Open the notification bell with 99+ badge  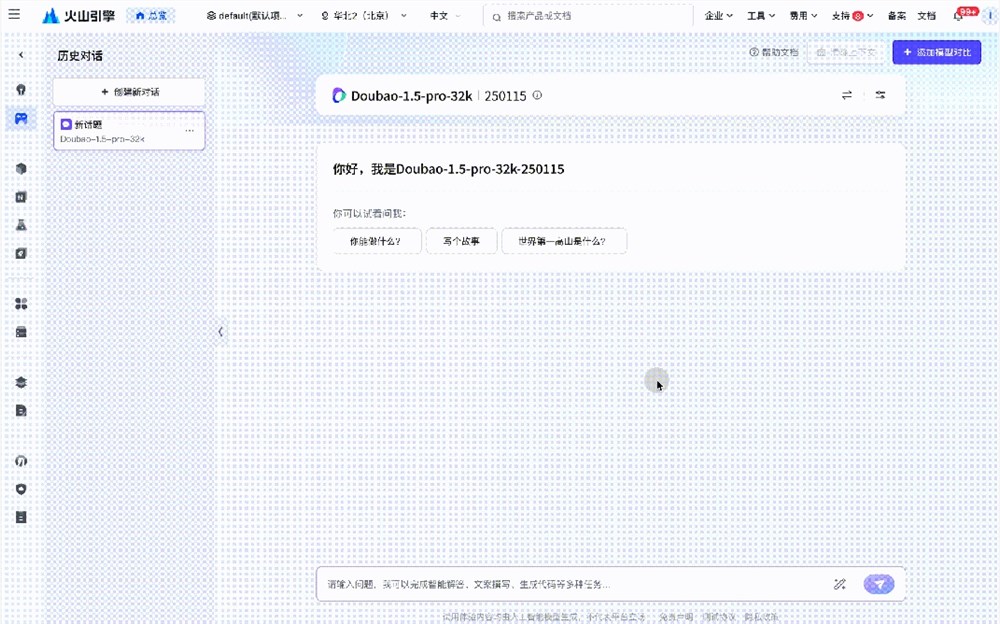click(958, 16)
